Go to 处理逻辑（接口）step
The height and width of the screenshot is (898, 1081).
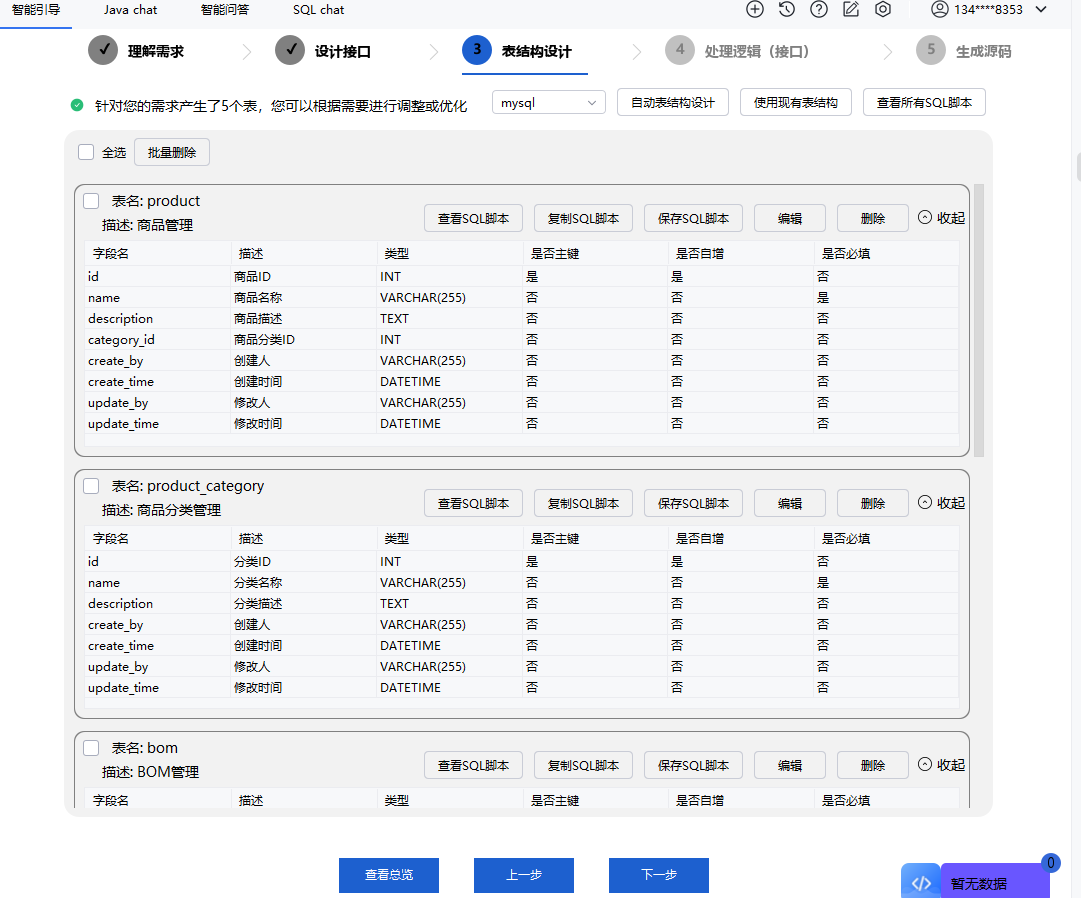[756, 52]
